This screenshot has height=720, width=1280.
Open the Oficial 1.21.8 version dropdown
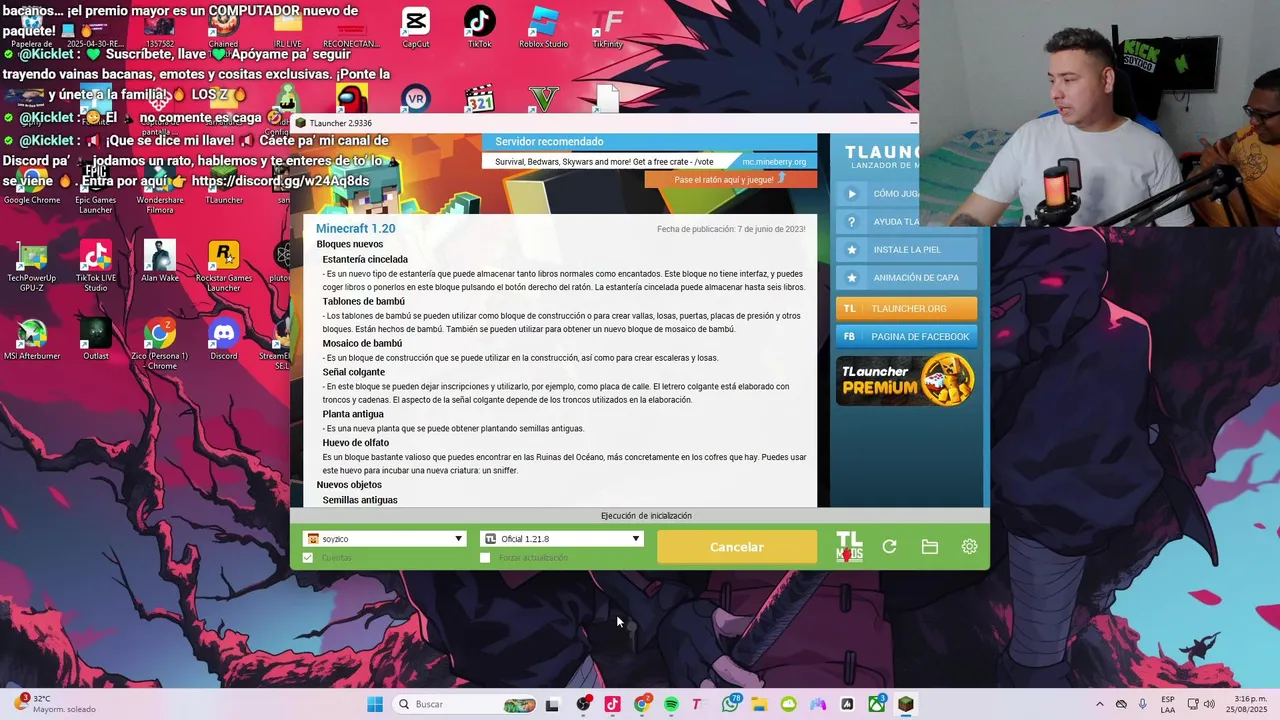561,539
